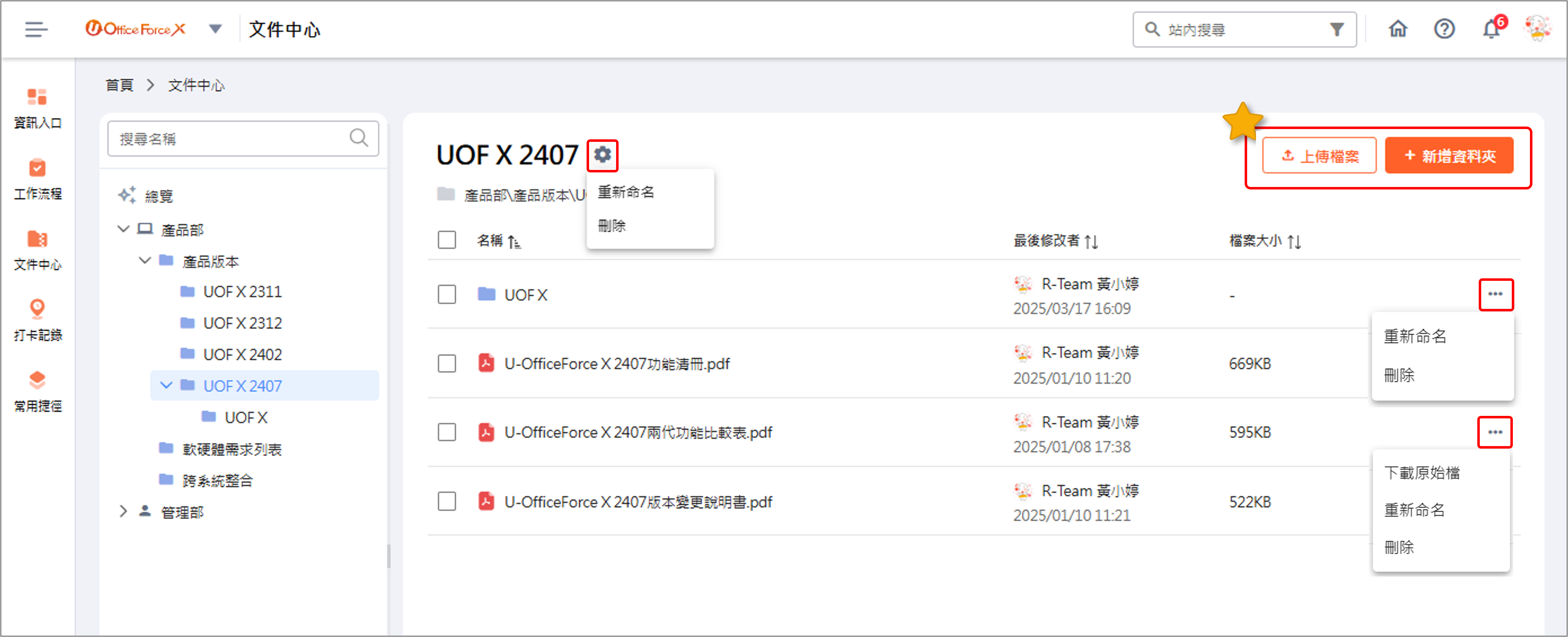Open U-OfficeForce X 2407功能清冊.pdf
Viewport: 1568px width, 637px height.
tap(616, 364)
